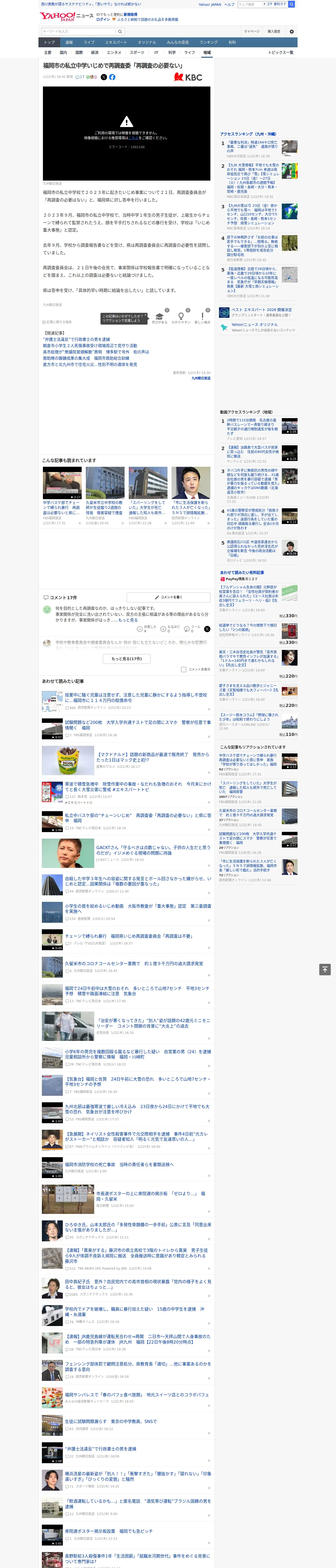This screenshot has width=336, height=1568.
Task: Open the トップ navigation tab
Action: point(49,43)
